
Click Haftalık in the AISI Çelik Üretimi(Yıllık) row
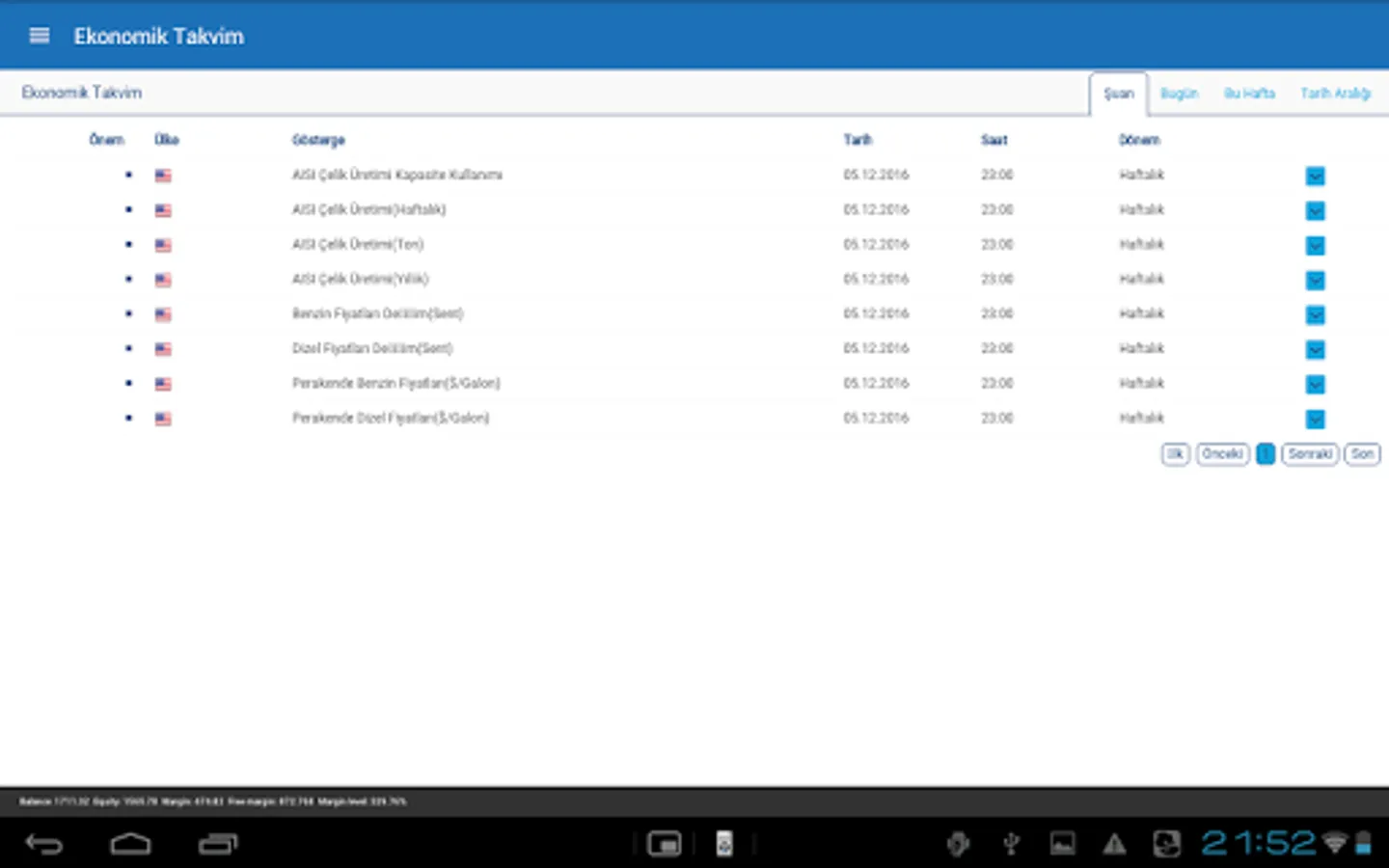tap(1142, 279)
